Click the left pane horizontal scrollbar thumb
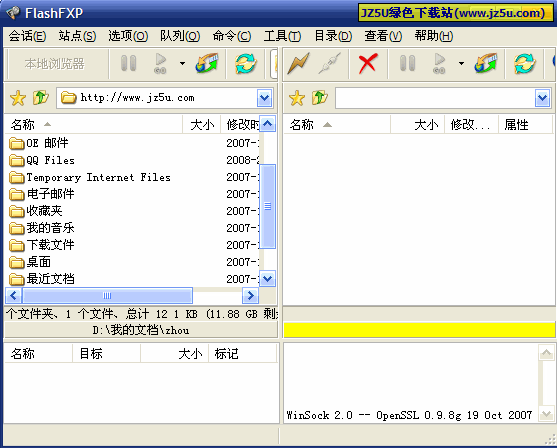 107,296
